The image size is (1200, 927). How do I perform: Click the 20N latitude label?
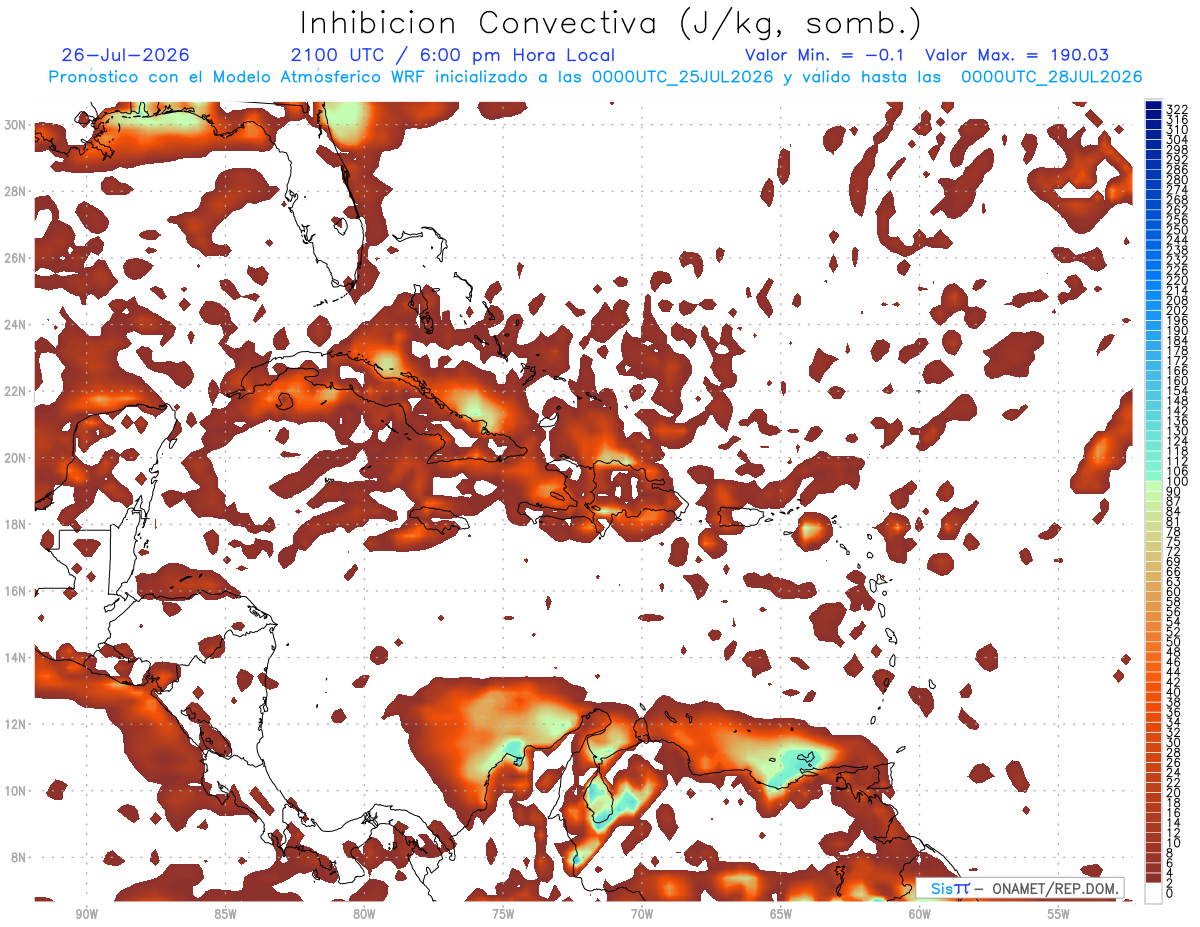[16, 458]
